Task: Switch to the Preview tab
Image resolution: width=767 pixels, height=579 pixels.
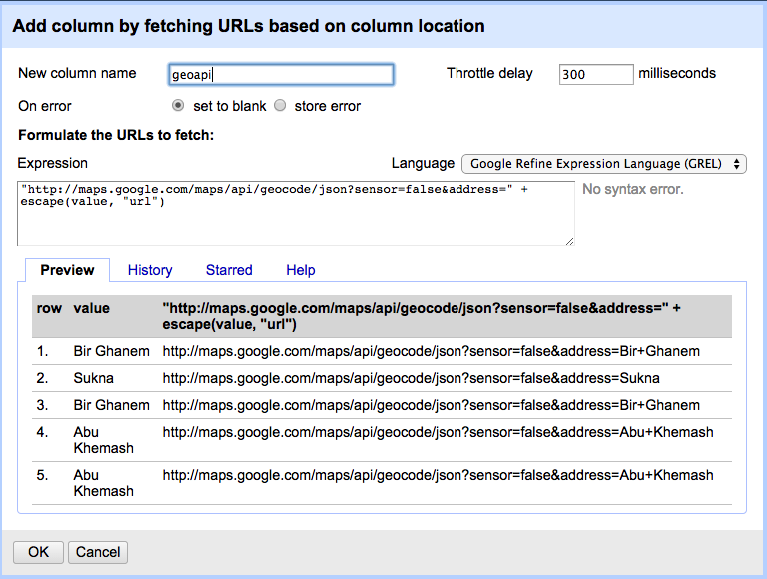Action: 67,270
